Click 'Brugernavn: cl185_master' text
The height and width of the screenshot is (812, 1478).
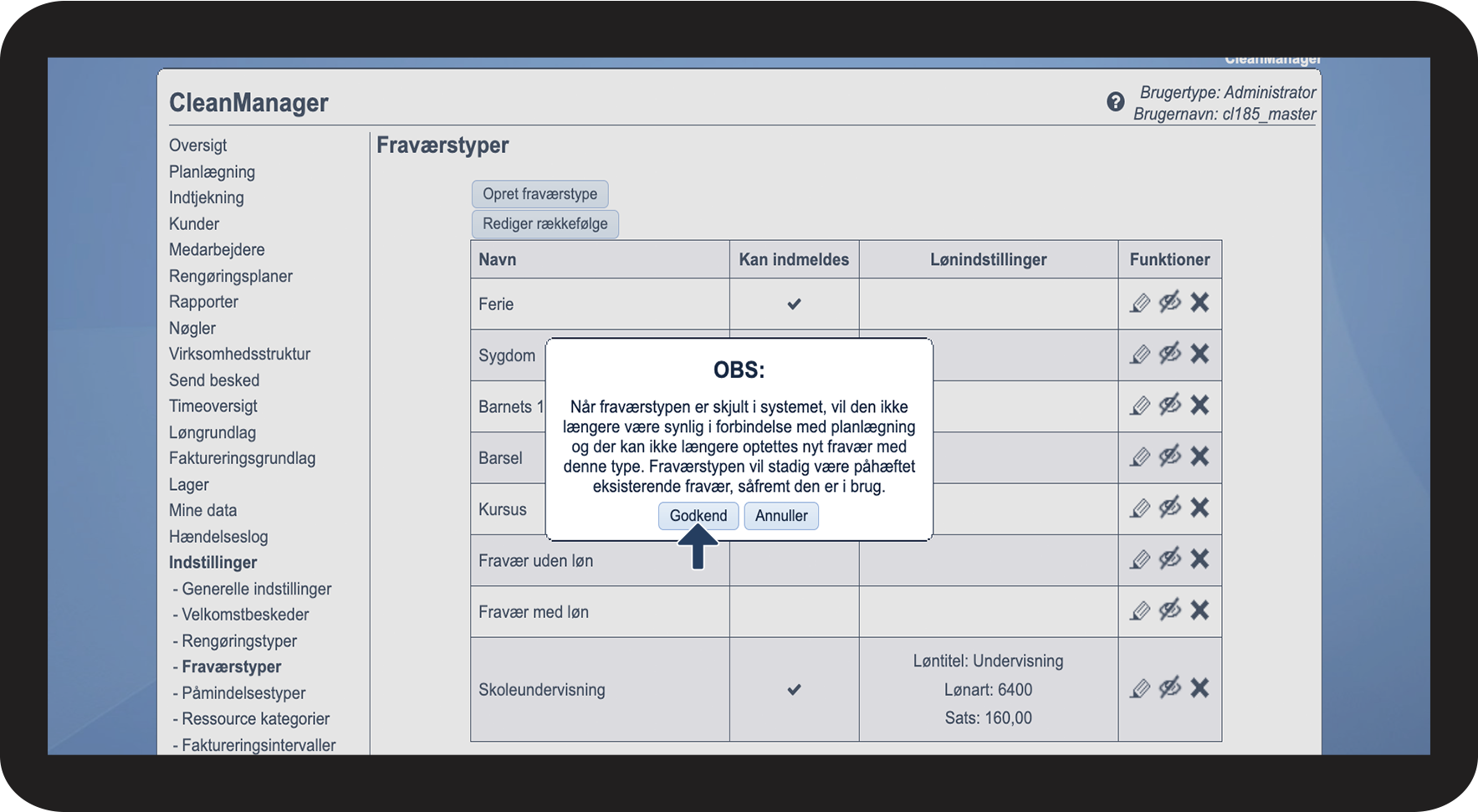(1225, 114)
